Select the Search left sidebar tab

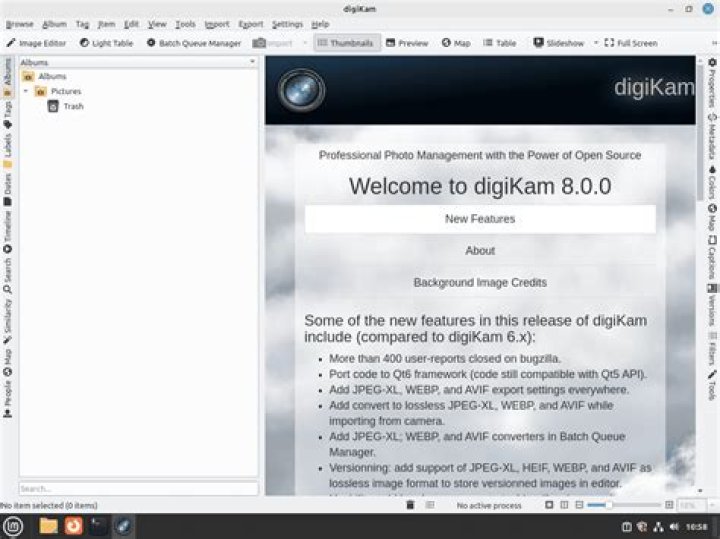pyautogui.click(x=7, y=276)
